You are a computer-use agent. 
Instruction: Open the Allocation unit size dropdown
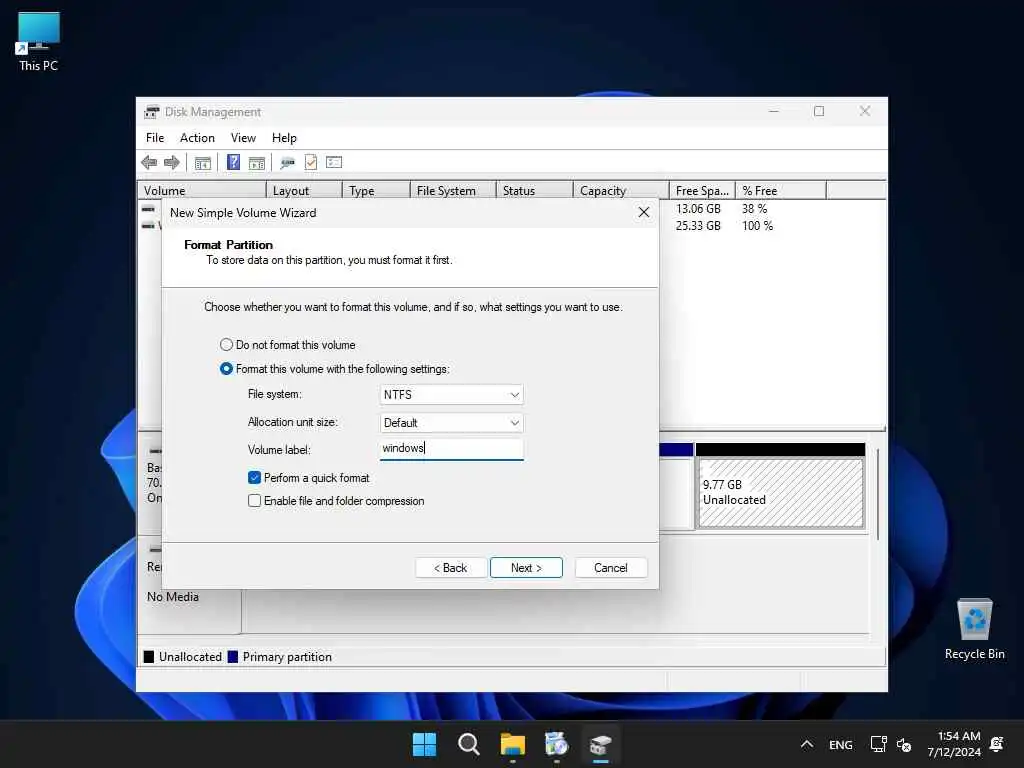click(x=451, y=423)
